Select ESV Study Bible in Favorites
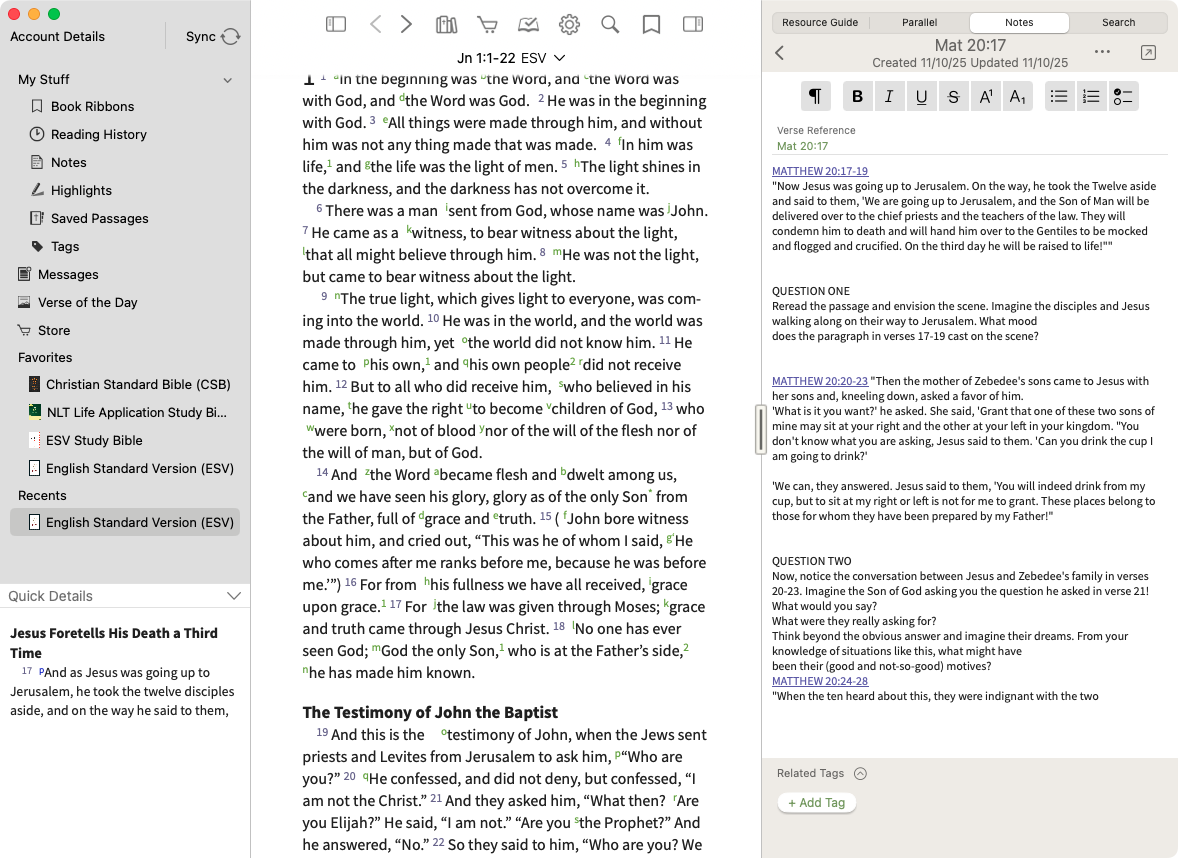The width and height of the screenshot is (1178, 858). coord(93,440)
